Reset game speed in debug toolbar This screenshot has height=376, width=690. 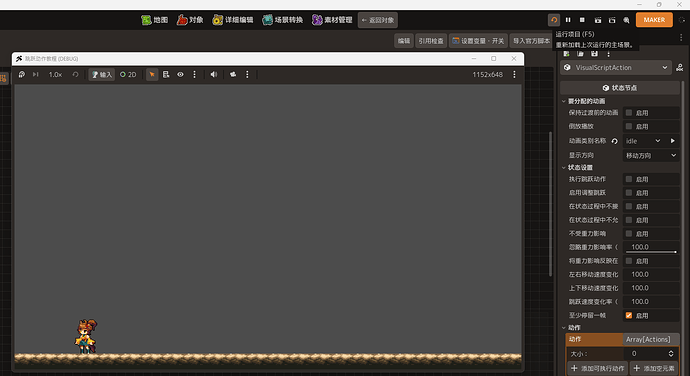coord(75,74)
